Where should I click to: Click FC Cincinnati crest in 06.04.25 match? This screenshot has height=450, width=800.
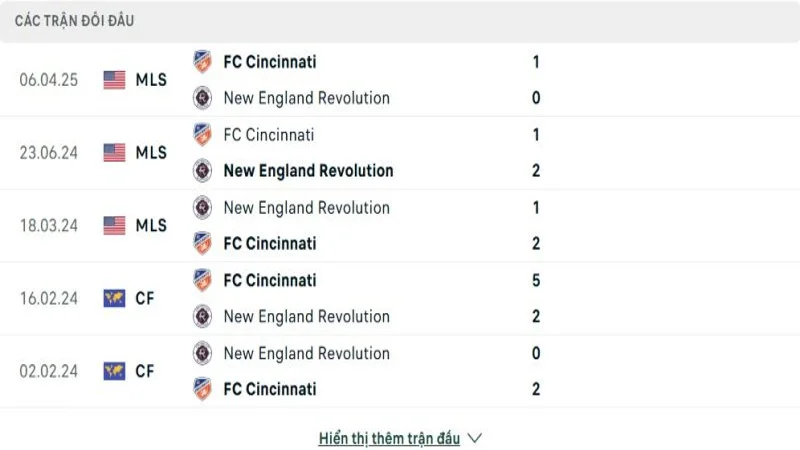click(202, 62)
